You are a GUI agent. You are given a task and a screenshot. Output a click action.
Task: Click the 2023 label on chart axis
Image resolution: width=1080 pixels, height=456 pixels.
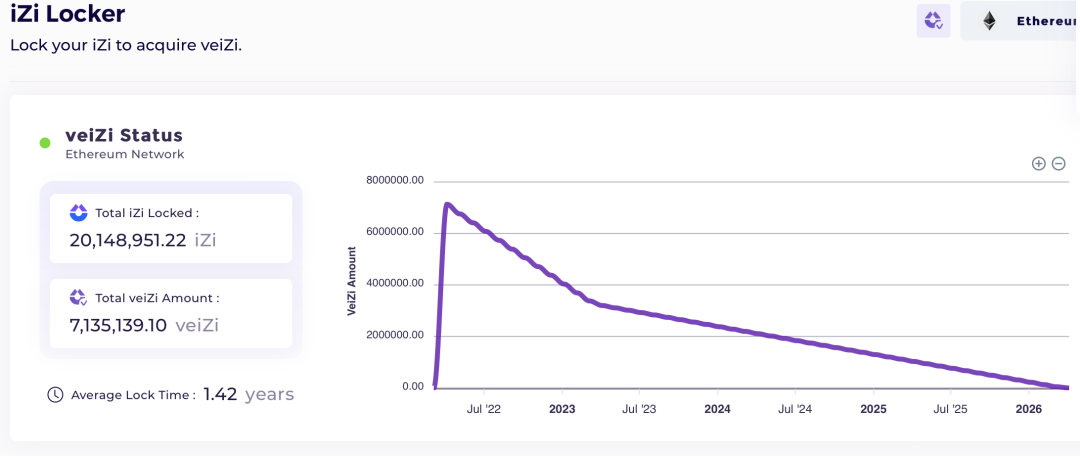point(562,409)
